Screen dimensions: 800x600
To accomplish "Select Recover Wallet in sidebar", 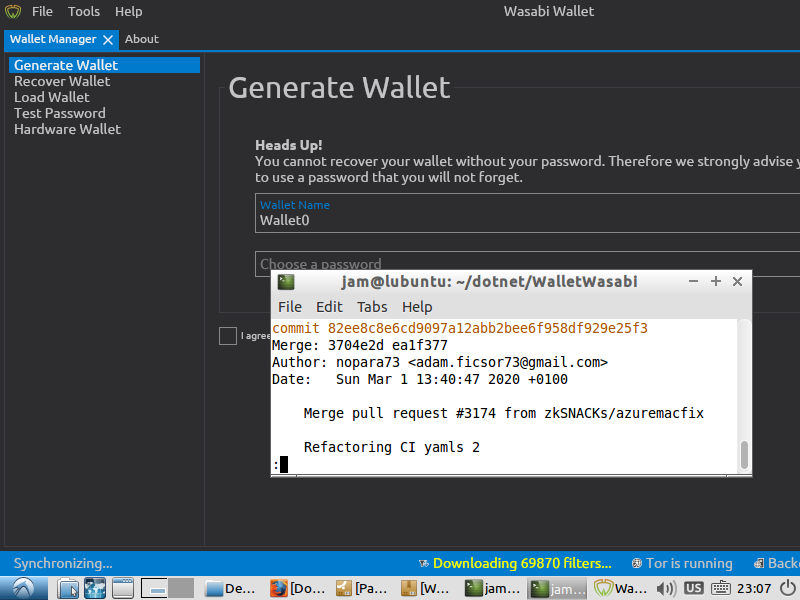I will coord(104,81).
